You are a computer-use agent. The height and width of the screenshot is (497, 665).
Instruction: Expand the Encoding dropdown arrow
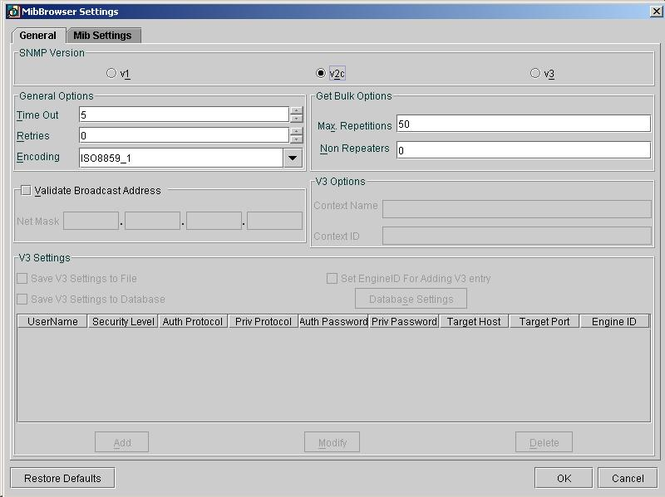click(x=293, y=158)
